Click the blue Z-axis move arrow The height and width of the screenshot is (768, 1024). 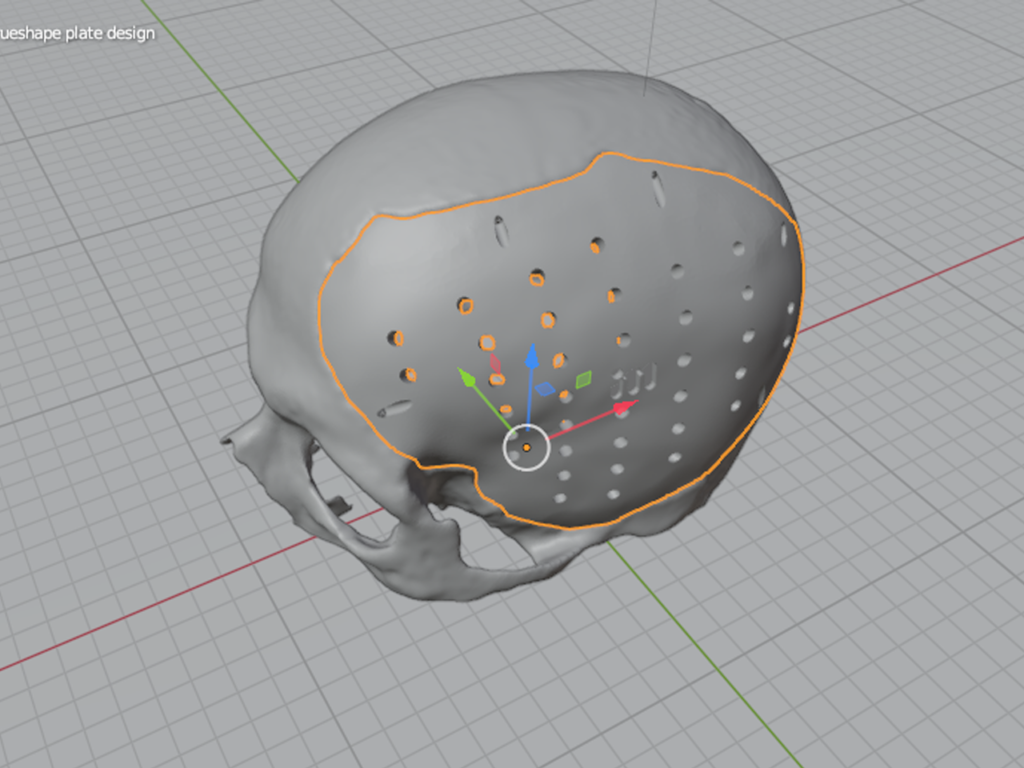[532, 356]
